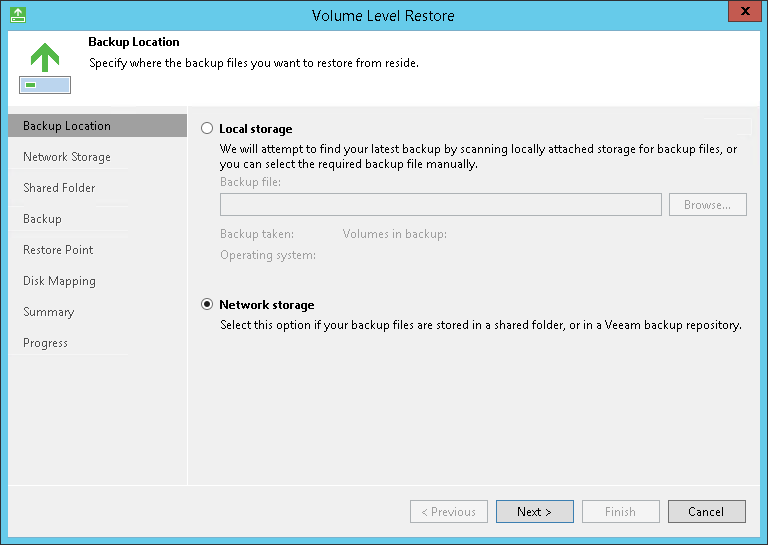Proceed with the Next button
The height and width of the screenshot is (545, 768).
tap(534, 512)
